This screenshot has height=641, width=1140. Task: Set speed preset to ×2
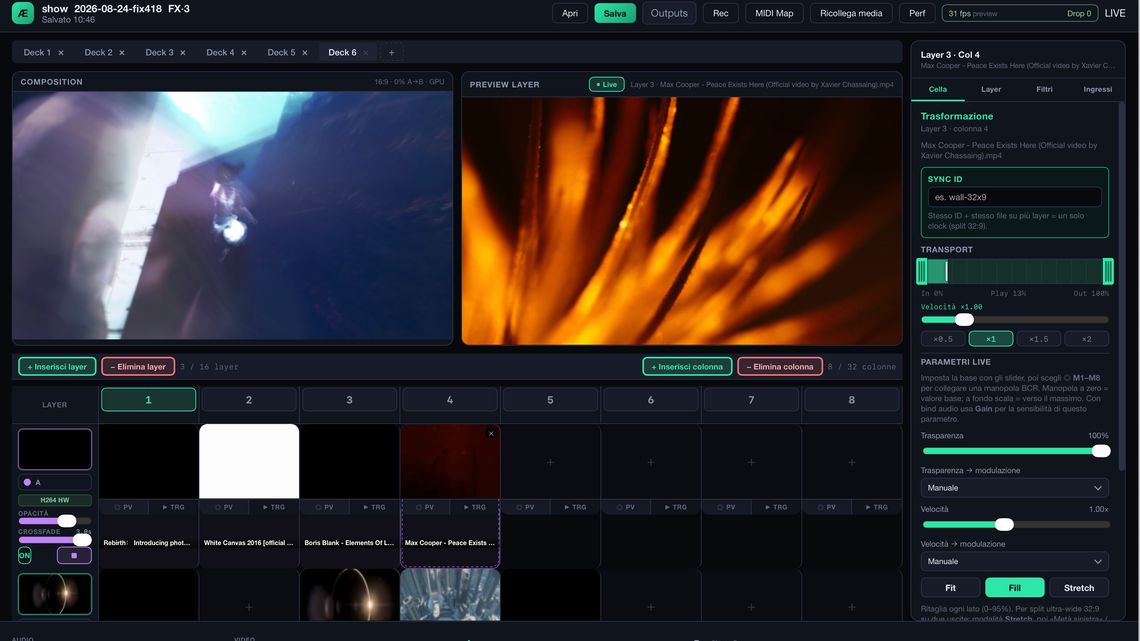[1086, 339]
